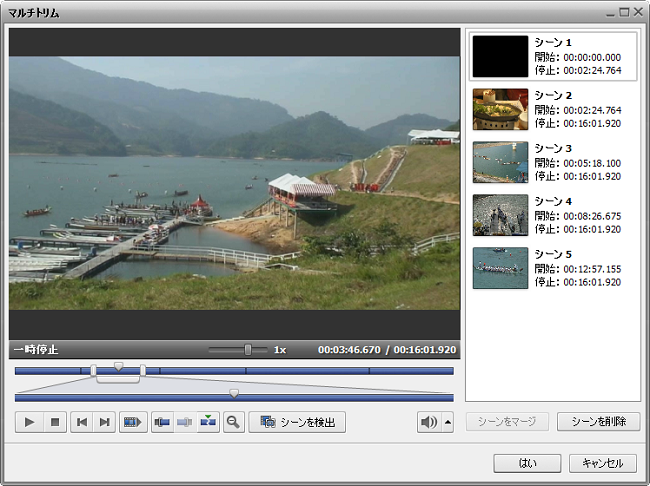Click the シーン 5 title text
650x486 pixels.
pyautogui.click(x=553, y=254)
